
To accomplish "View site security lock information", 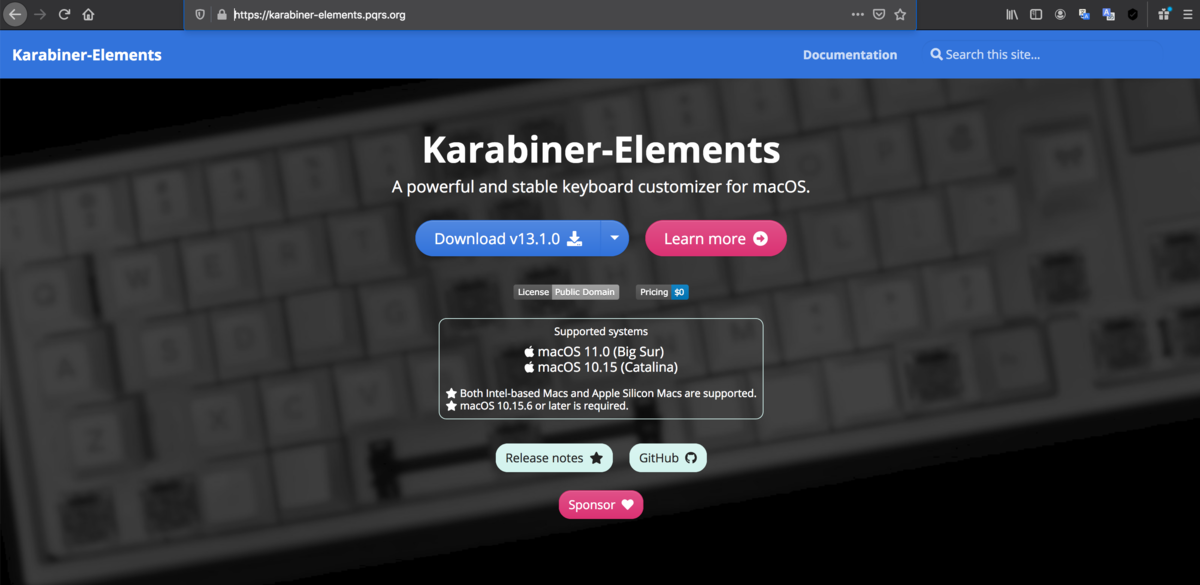I will point(221,15).
